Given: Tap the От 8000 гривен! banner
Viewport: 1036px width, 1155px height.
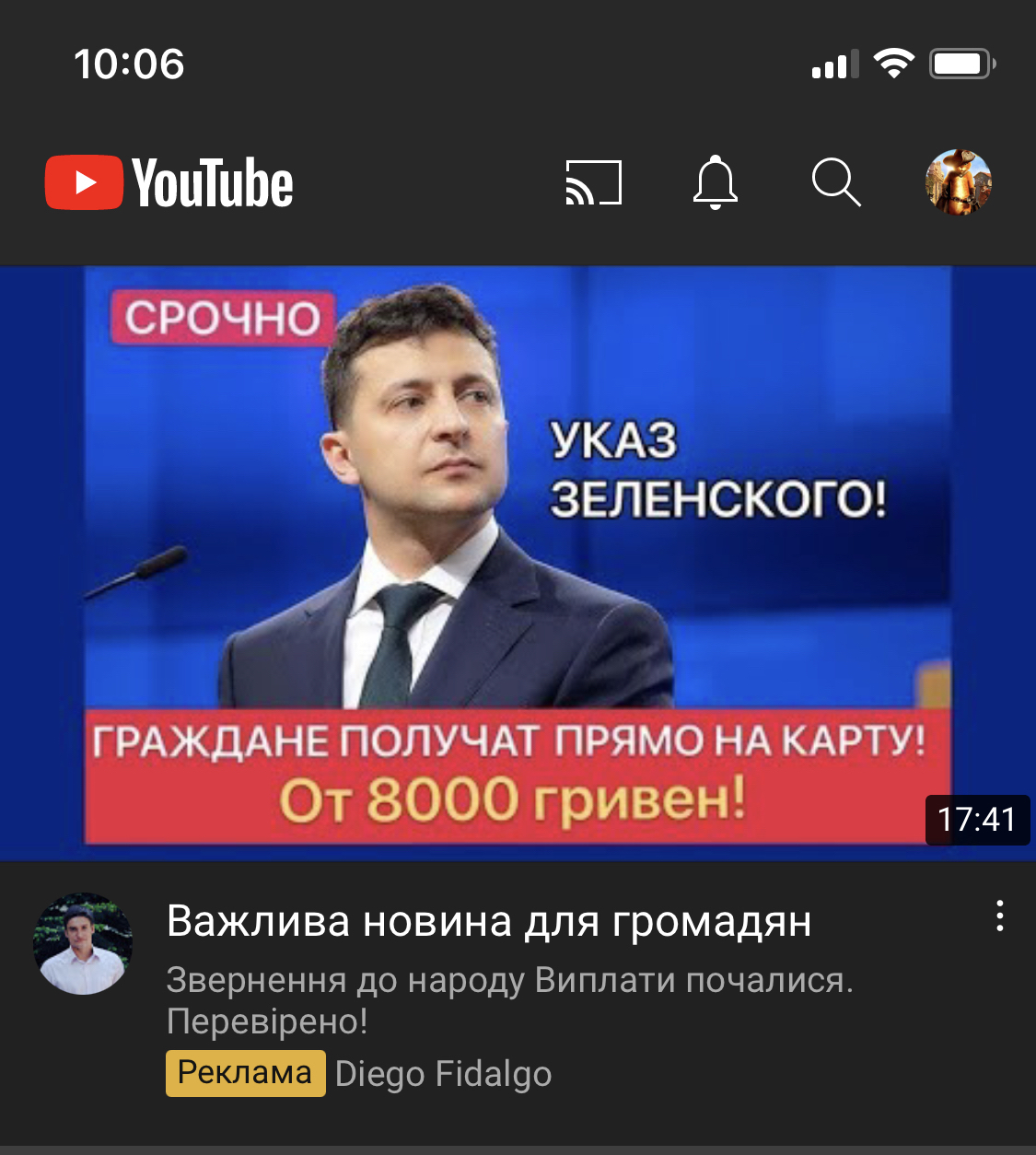Looking at the screenshot, I should point(512,799).
